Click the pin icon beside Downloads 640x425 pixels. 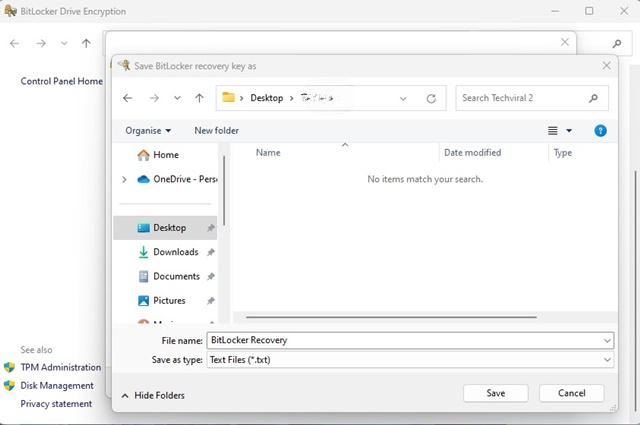(211, 252)
